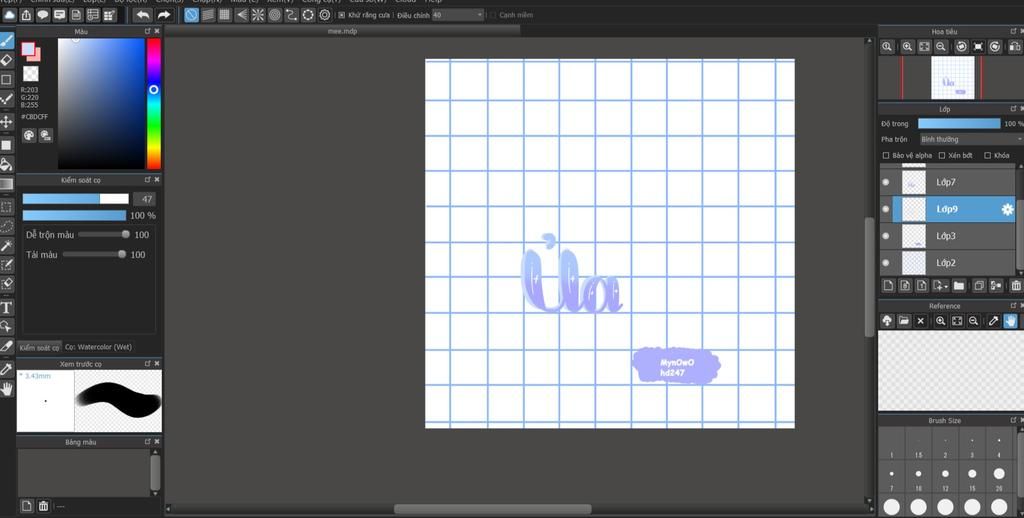Switch to the mee.mdp document tab
The height and width of the screenshot is (518, 1024).
(342, 31)
